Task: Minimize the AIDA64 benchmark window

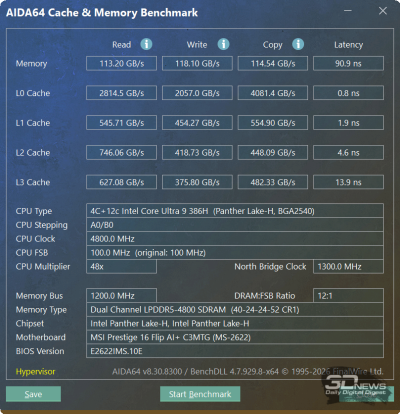Action: pyautogui.click(x=348, y=11)
